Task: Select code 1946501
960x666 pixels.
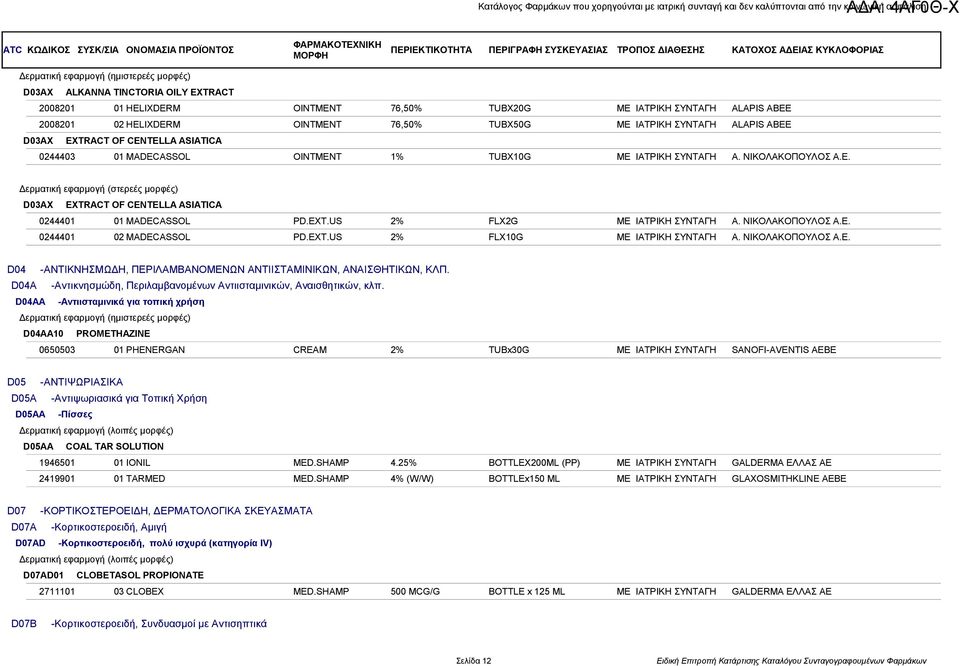Action: tap(57, 463)
